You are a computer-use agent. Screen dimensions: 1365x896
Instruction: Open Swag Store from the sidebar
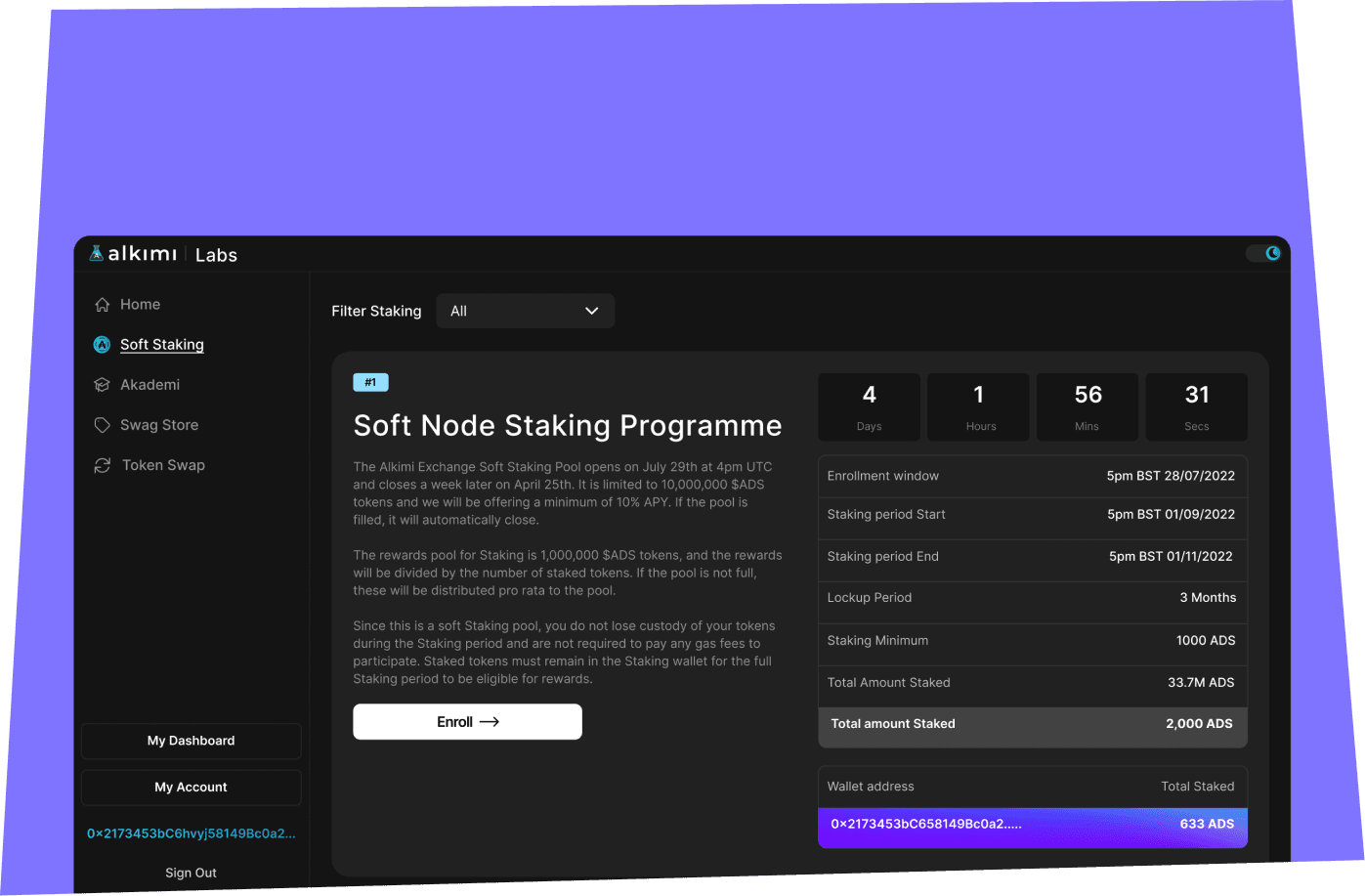coord(159,425)
